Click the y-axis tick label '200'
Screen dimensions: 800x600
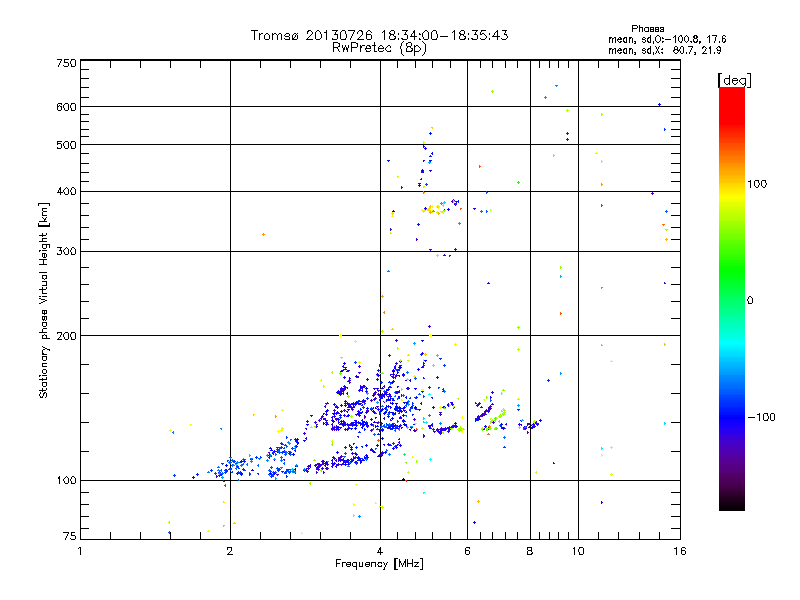click(x=66, y=336)
